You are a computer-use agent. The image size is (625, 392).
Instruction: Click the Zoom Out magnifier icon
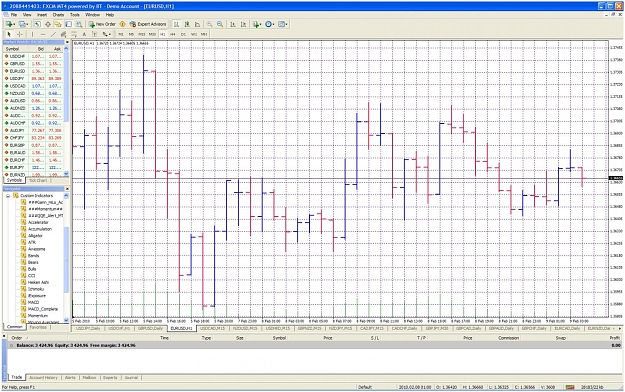pos(220,24)
